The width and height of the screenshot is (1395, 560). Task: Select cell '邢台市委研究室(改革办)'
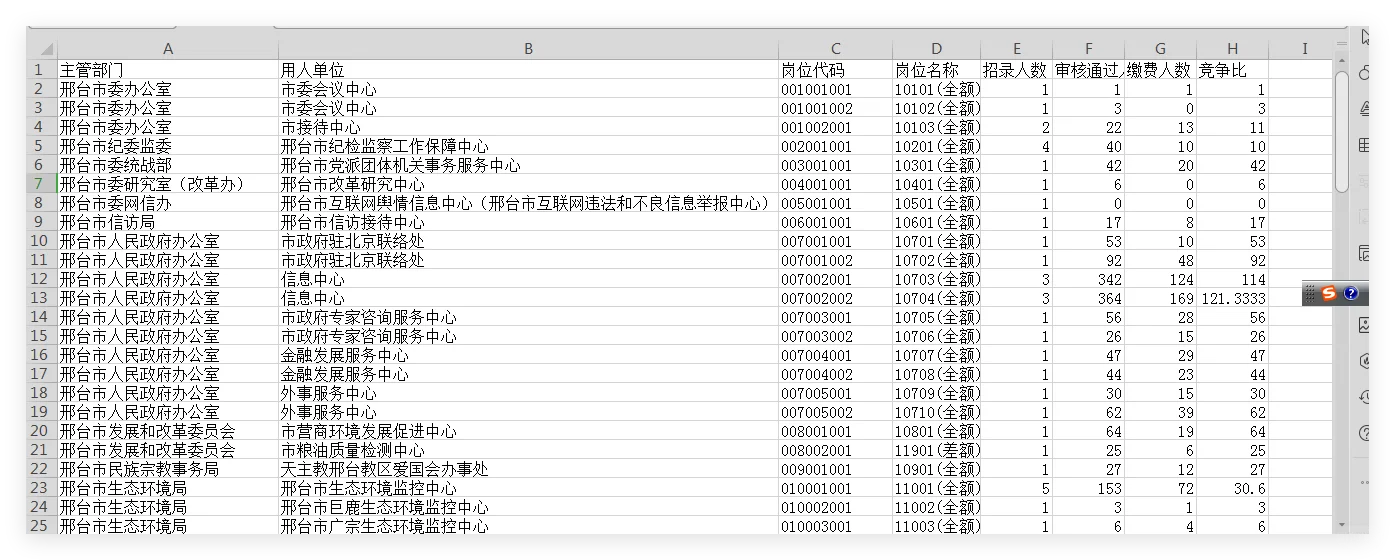coord(168,184)
